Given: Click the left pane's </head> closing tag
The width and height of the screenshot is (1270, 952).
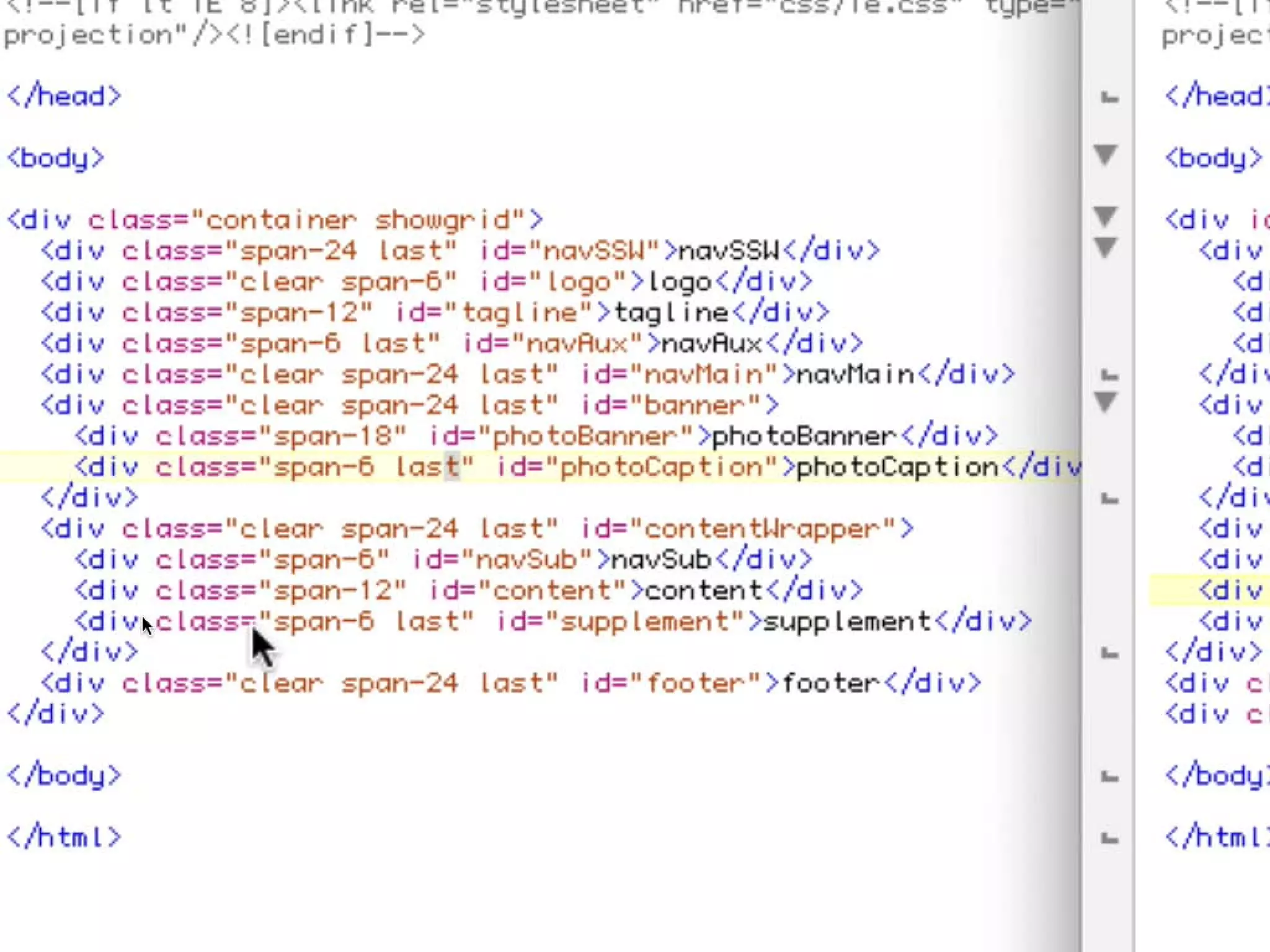Looking at the screenshot, I should (64, 96).
